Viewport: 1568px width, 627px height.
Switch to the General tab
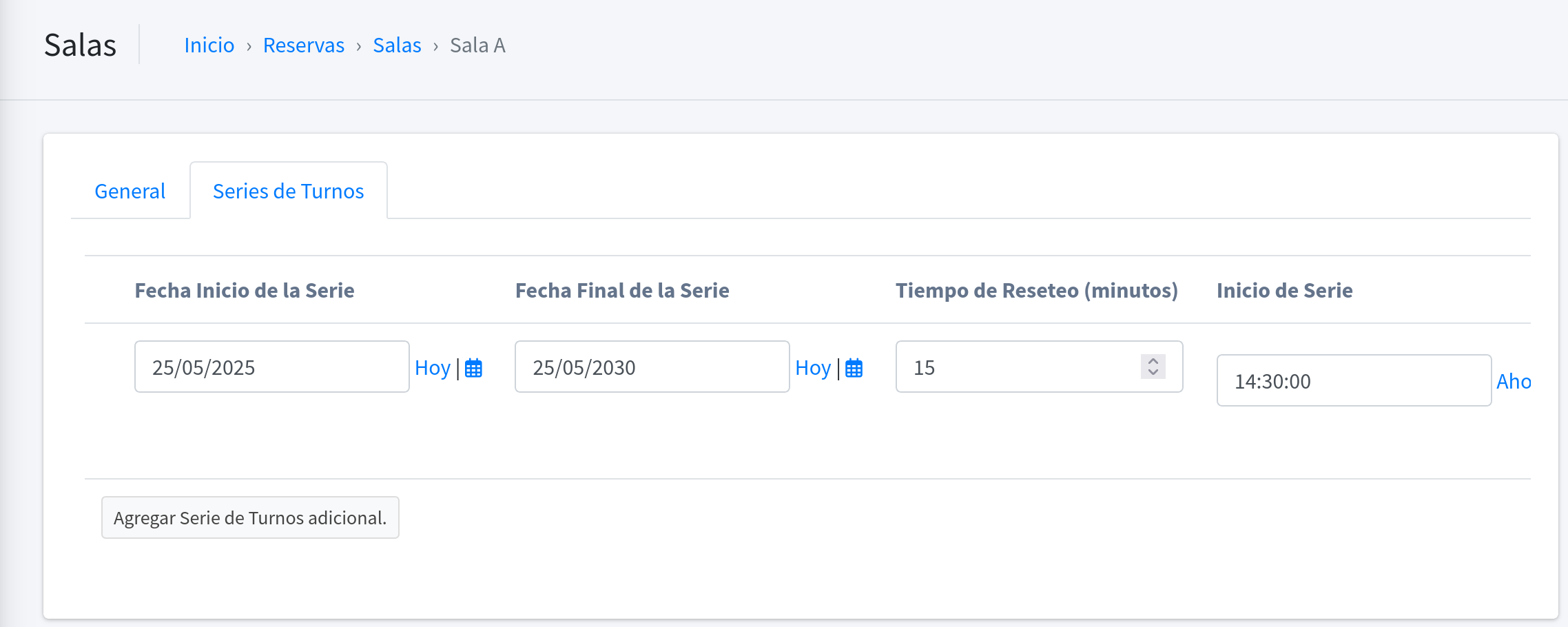(x=130, y=191)
